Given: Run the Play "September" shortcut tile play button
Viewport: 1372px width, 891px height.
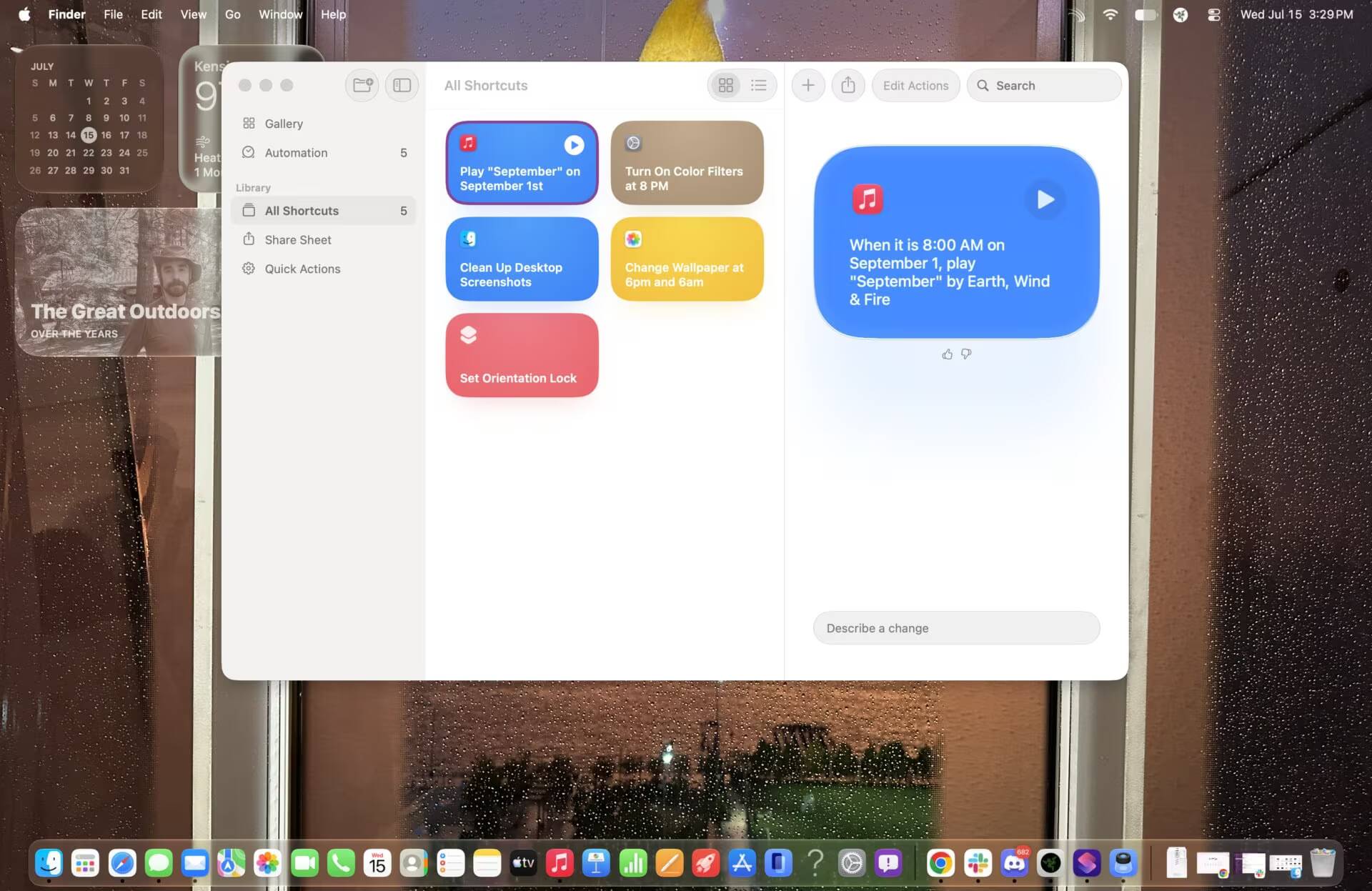Looking at the screenshot, I should 574,145.
